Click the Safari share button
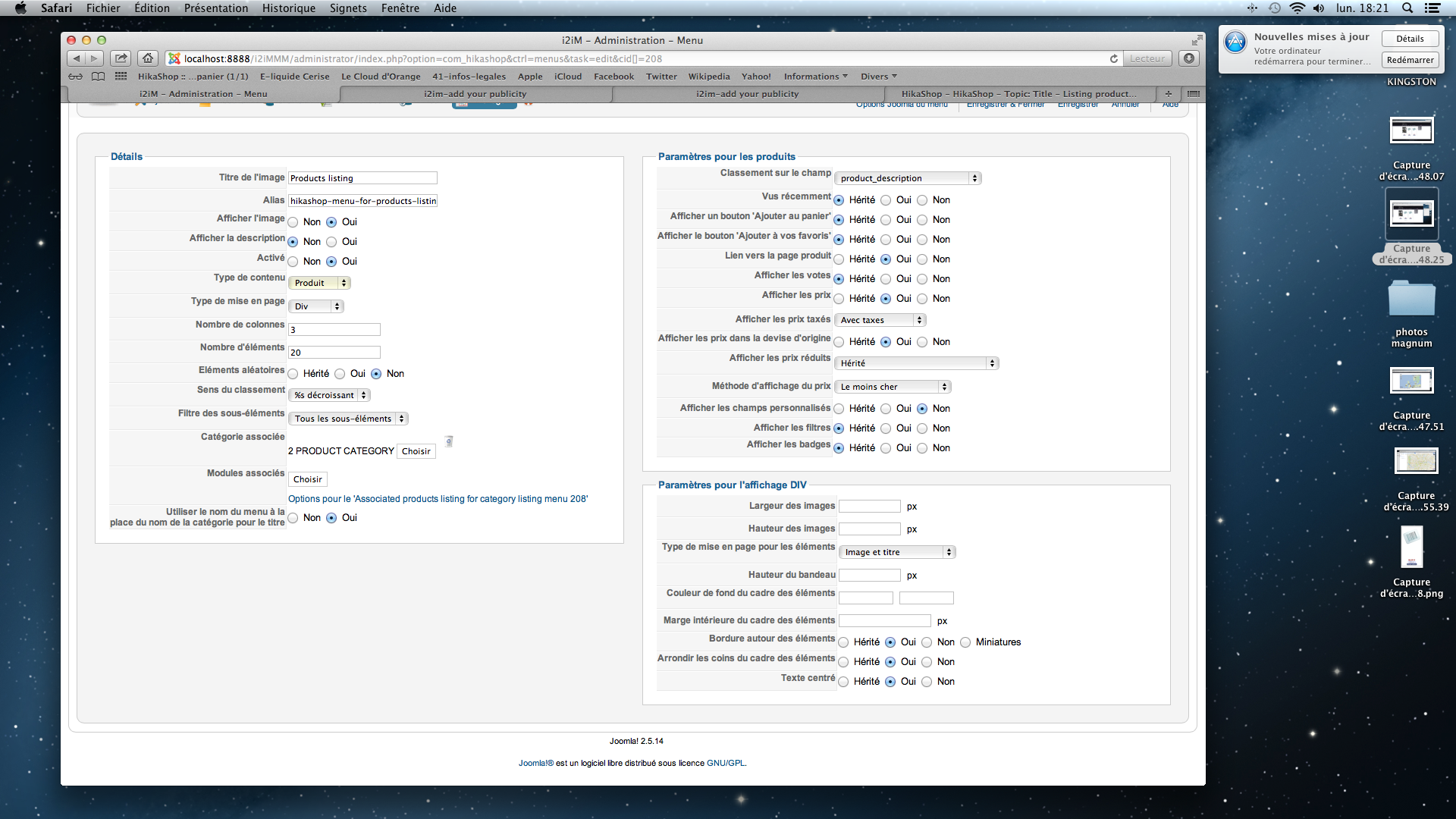The width and height of the screenshot is (1456, 819). [x=121, y=58]
